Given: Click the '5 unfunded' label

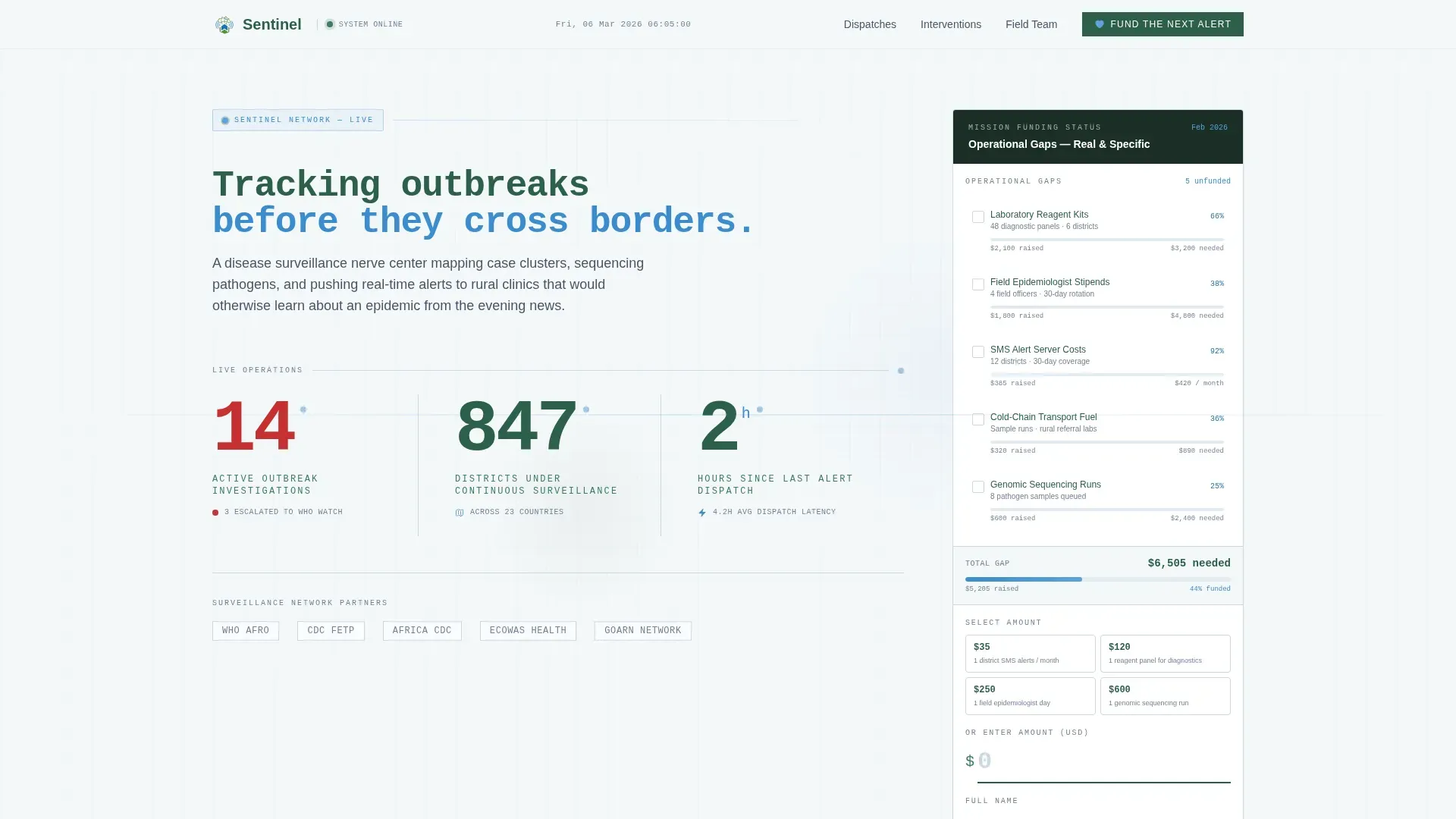Looking at the screenshot, I should click(x=1207, y=181).
